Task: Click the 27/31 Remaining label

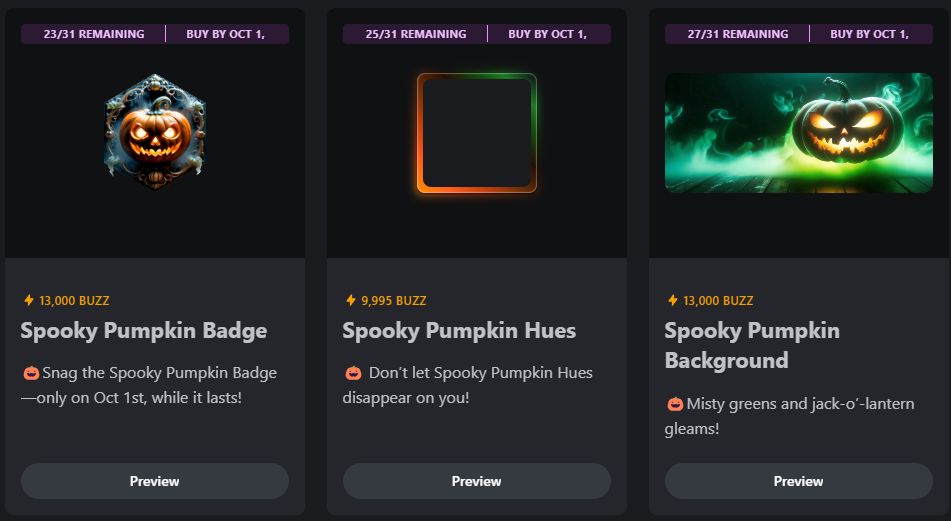Action: 738,34
